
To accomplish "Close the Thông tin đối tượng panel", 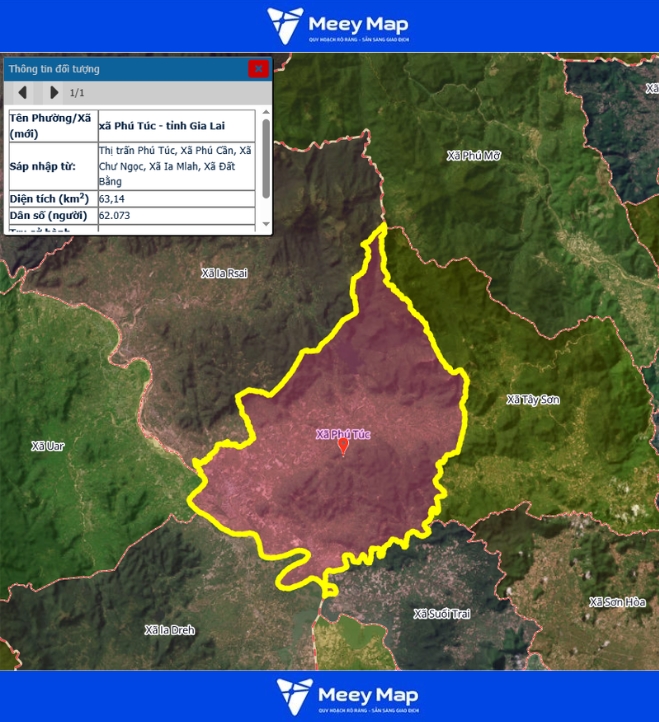I will click(x=258, y=68).
